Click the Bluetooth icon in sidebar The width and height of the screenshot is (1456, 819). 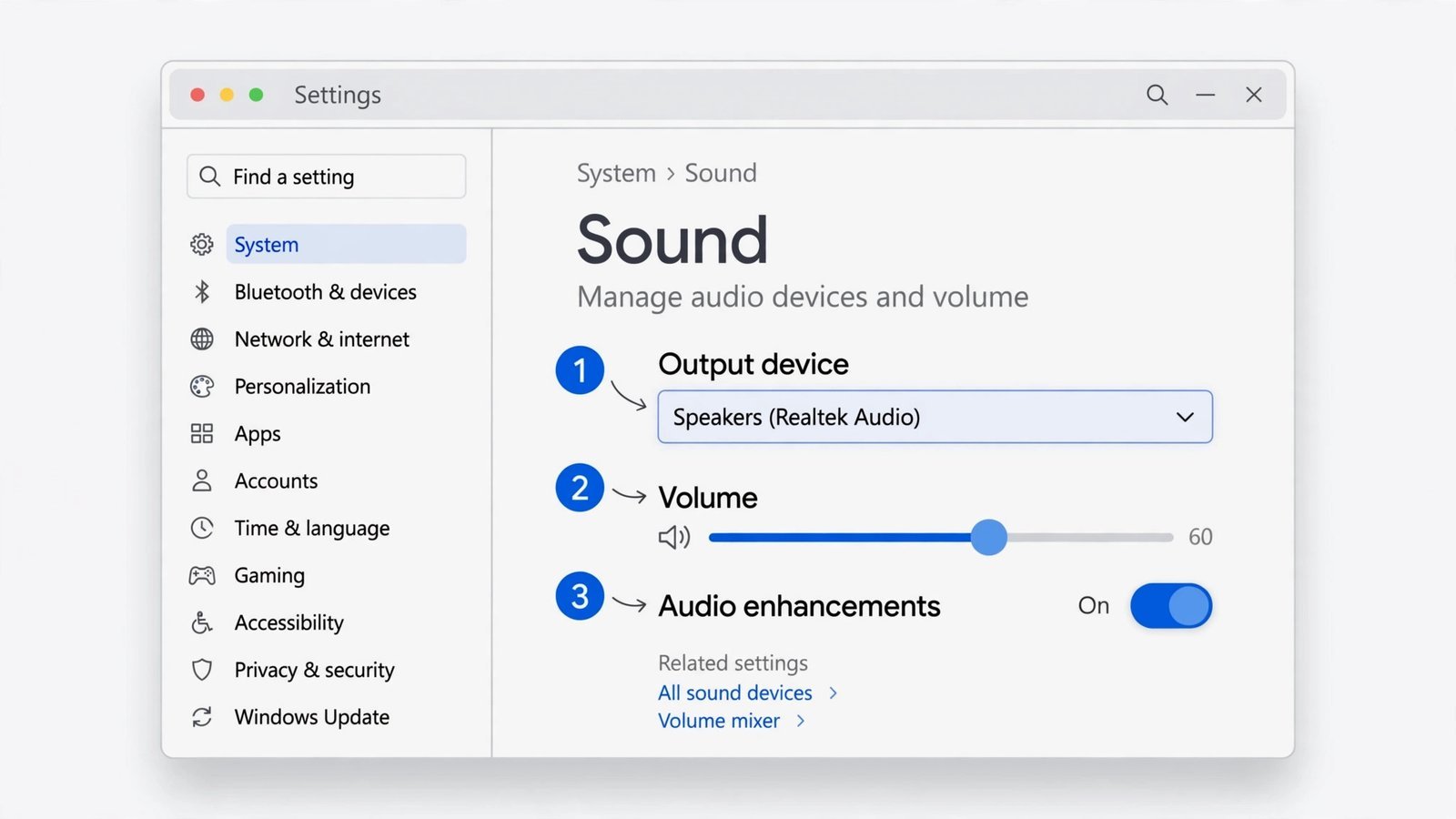202,291
